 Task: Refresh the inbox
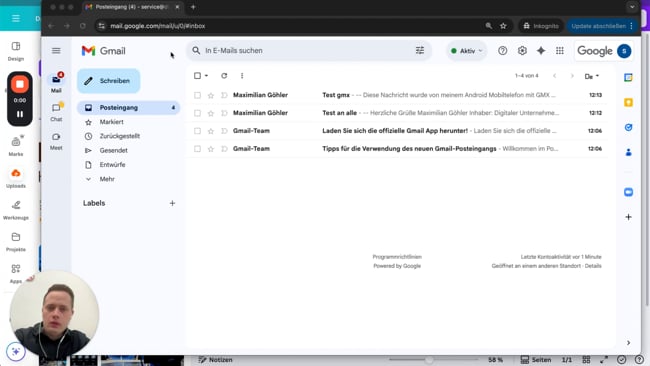[x=224, y=75]
